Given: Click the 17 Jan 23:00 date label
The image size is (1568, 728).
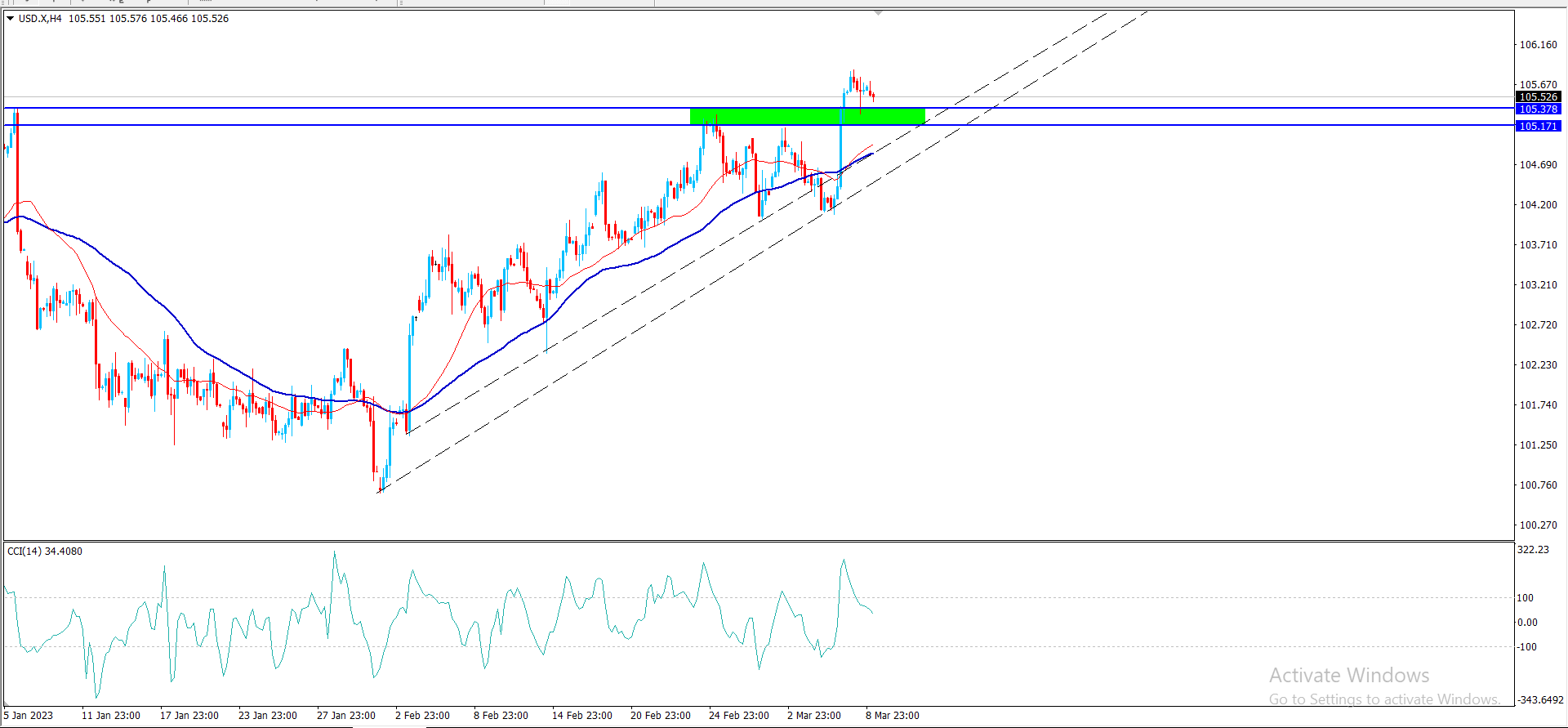Looking at the screenshot, I should [x=189, y=716].
